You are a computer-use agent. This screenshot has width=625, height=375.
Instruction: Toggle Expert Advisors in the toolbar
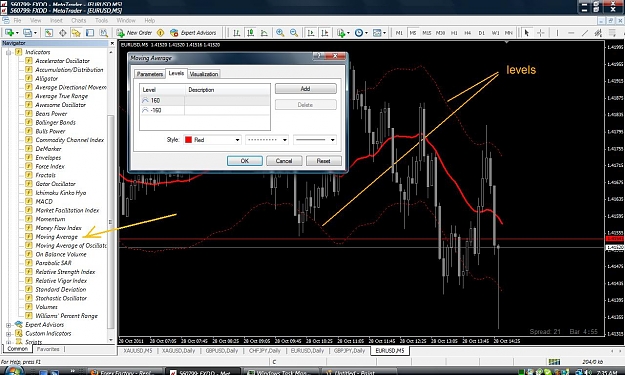193,33
